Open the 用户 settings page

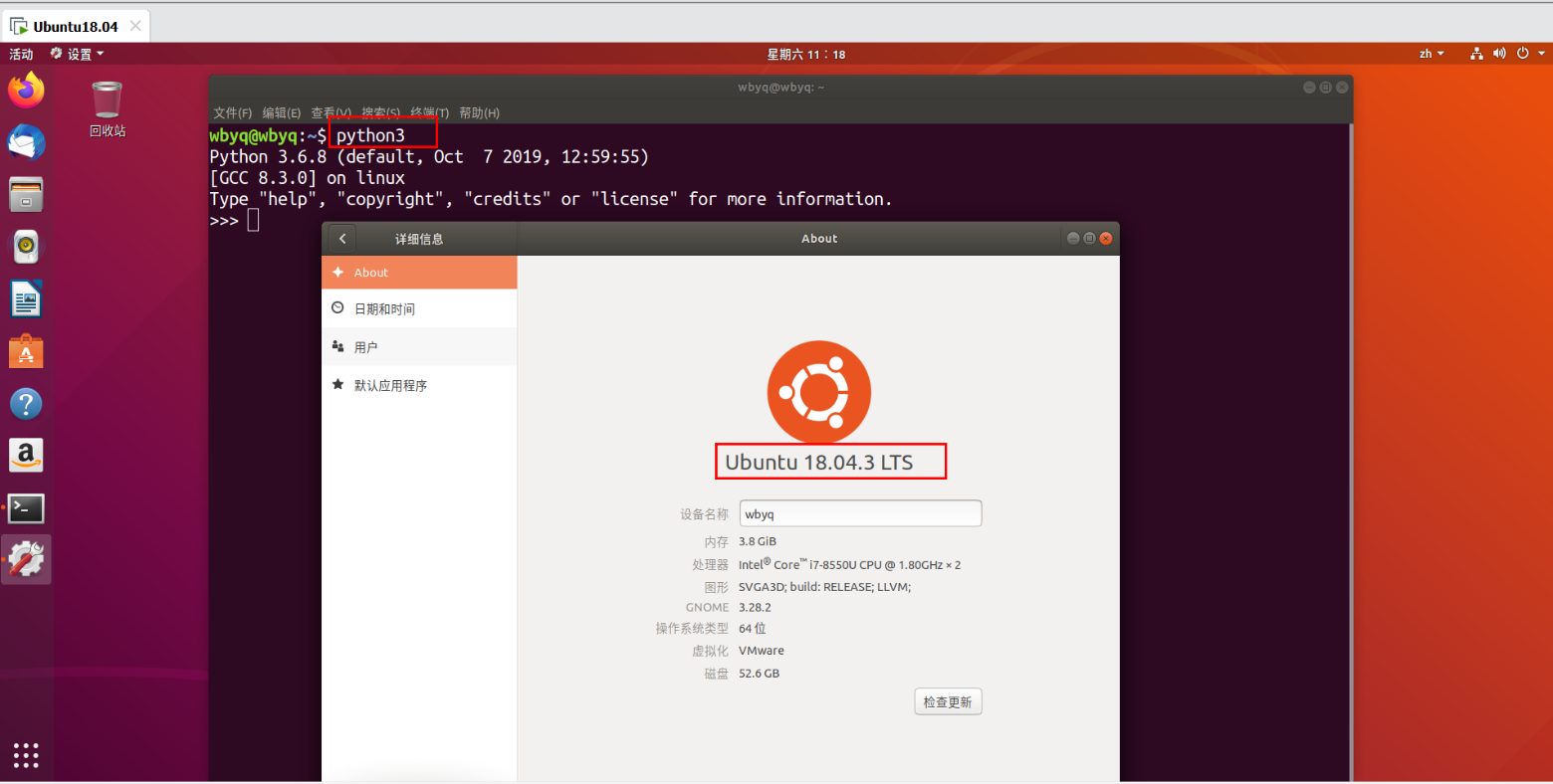point(419,347)
